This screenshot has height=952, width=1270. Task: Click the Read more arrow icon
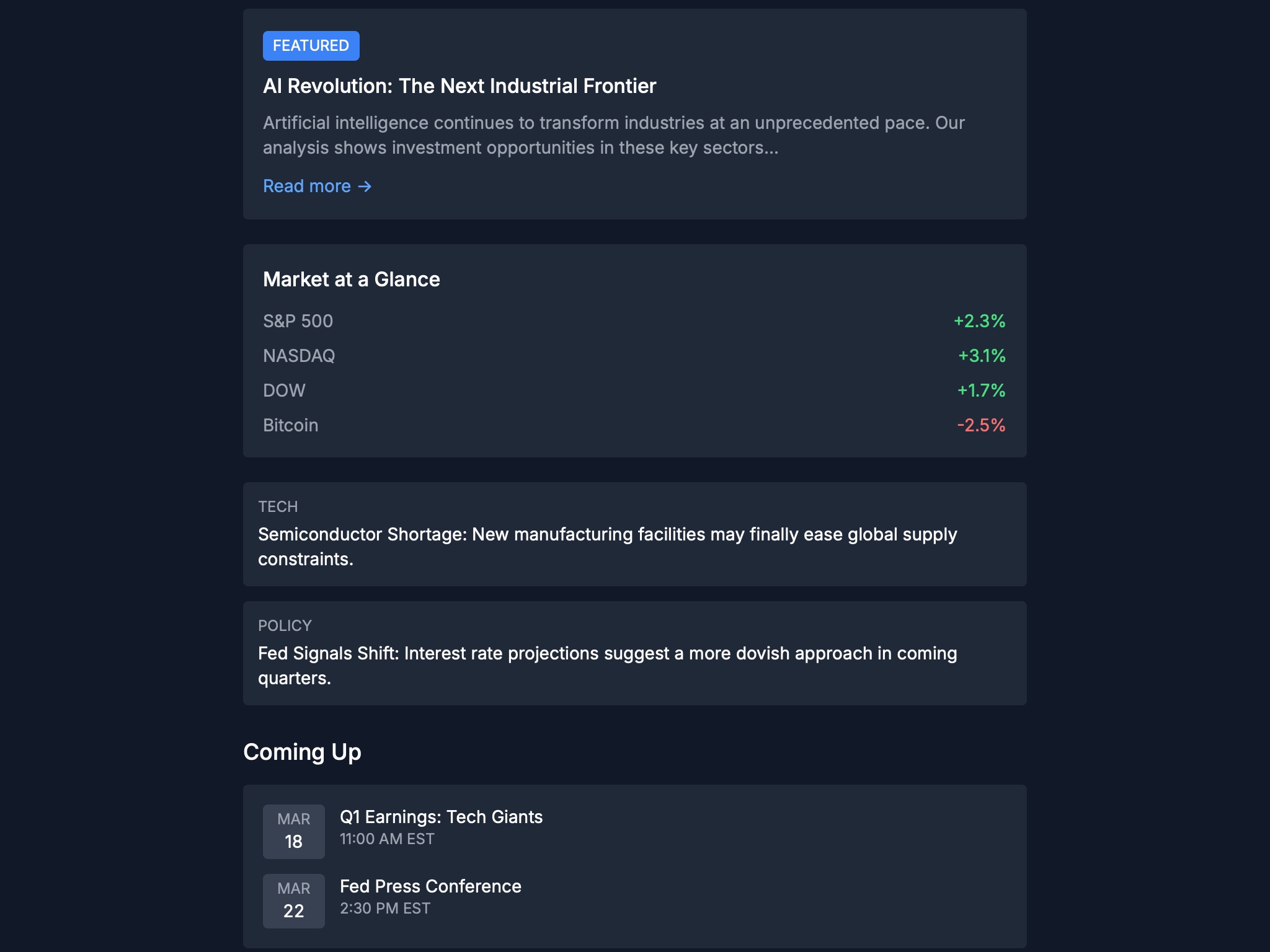pyautogui.click(x=365, y=186)
